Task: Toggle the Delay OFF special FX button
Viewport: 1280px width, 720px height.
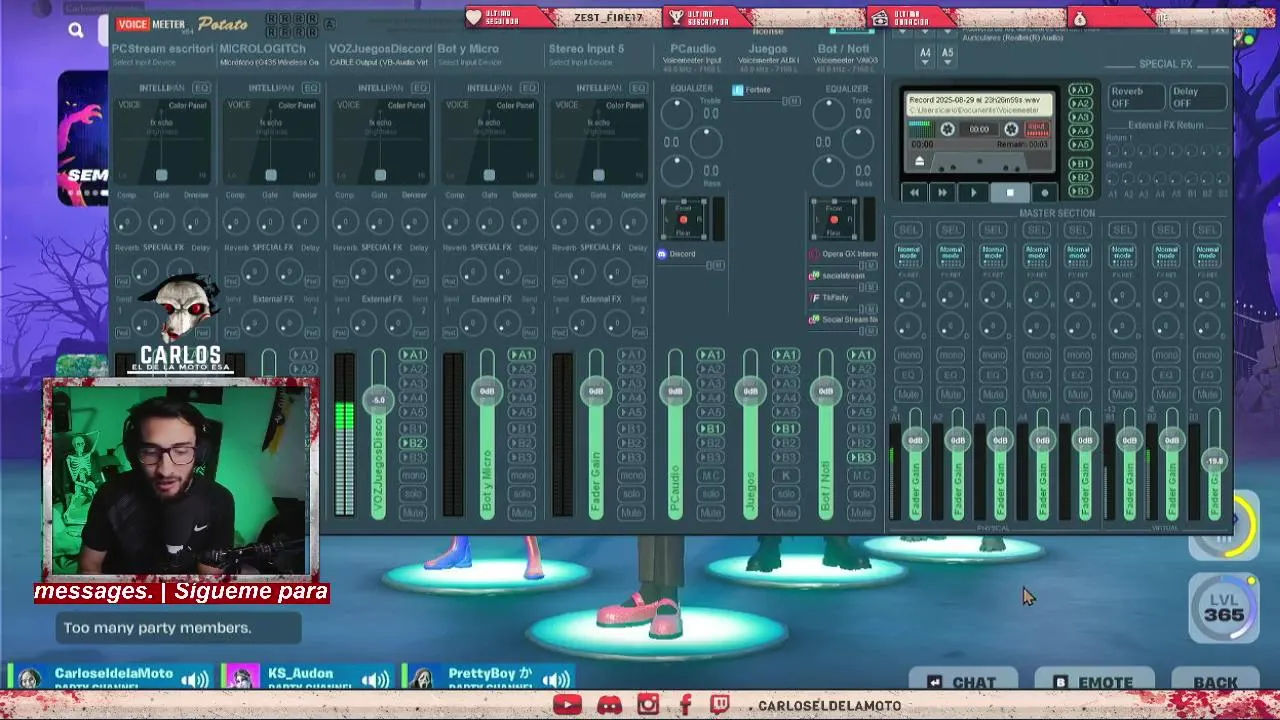Action: (x=1197, y=97)
